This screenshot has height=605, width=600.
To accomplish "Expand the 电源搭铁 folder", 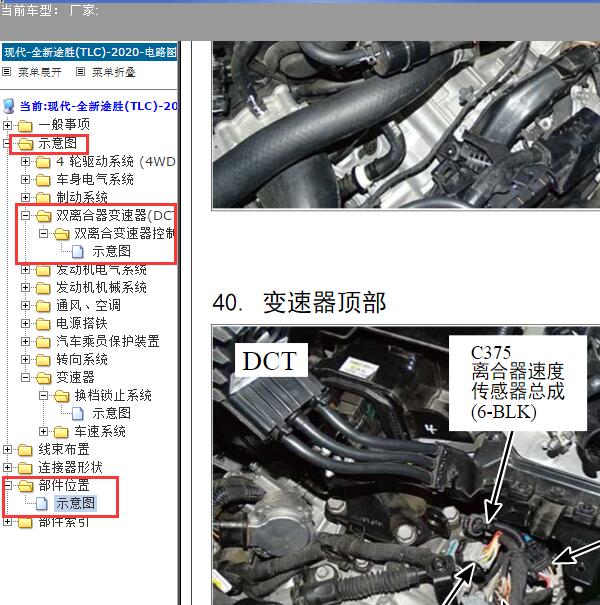I will 25,323.
